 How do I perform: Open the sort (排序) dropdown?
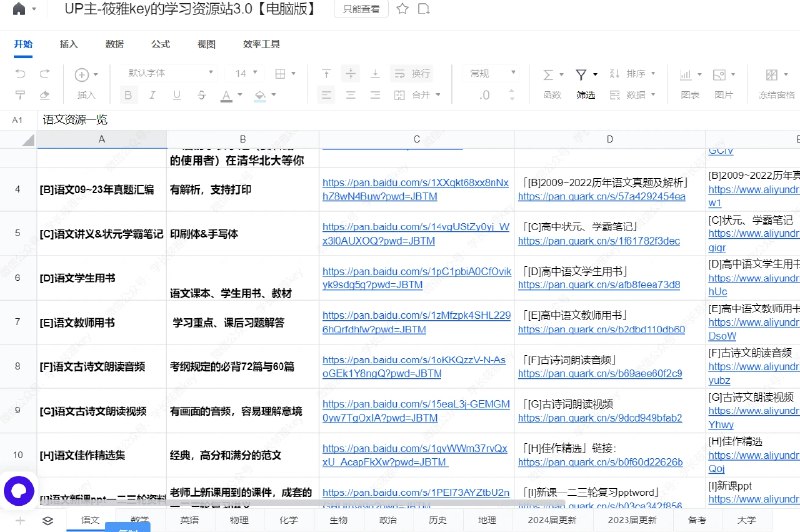pyautogui.click(x=632, y=74)
